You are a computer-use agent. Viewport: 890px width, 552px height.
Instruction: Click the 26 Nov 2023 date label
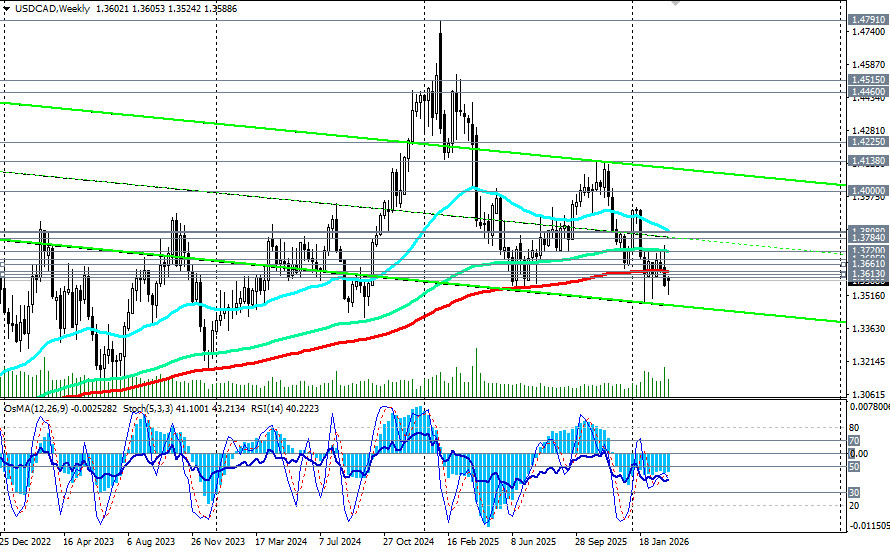point(218,542)
